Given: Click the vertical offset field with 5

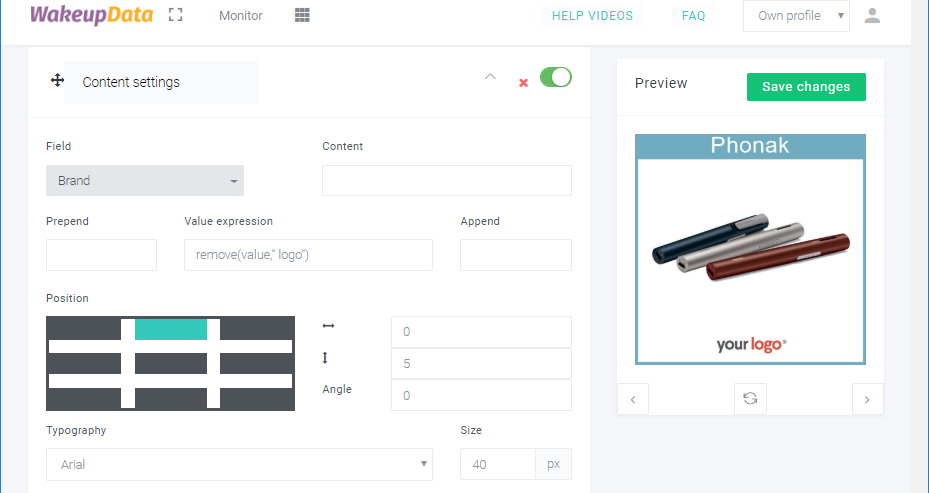Looking at the screenshot, I should pyautogui.click(x=481, y=363).
